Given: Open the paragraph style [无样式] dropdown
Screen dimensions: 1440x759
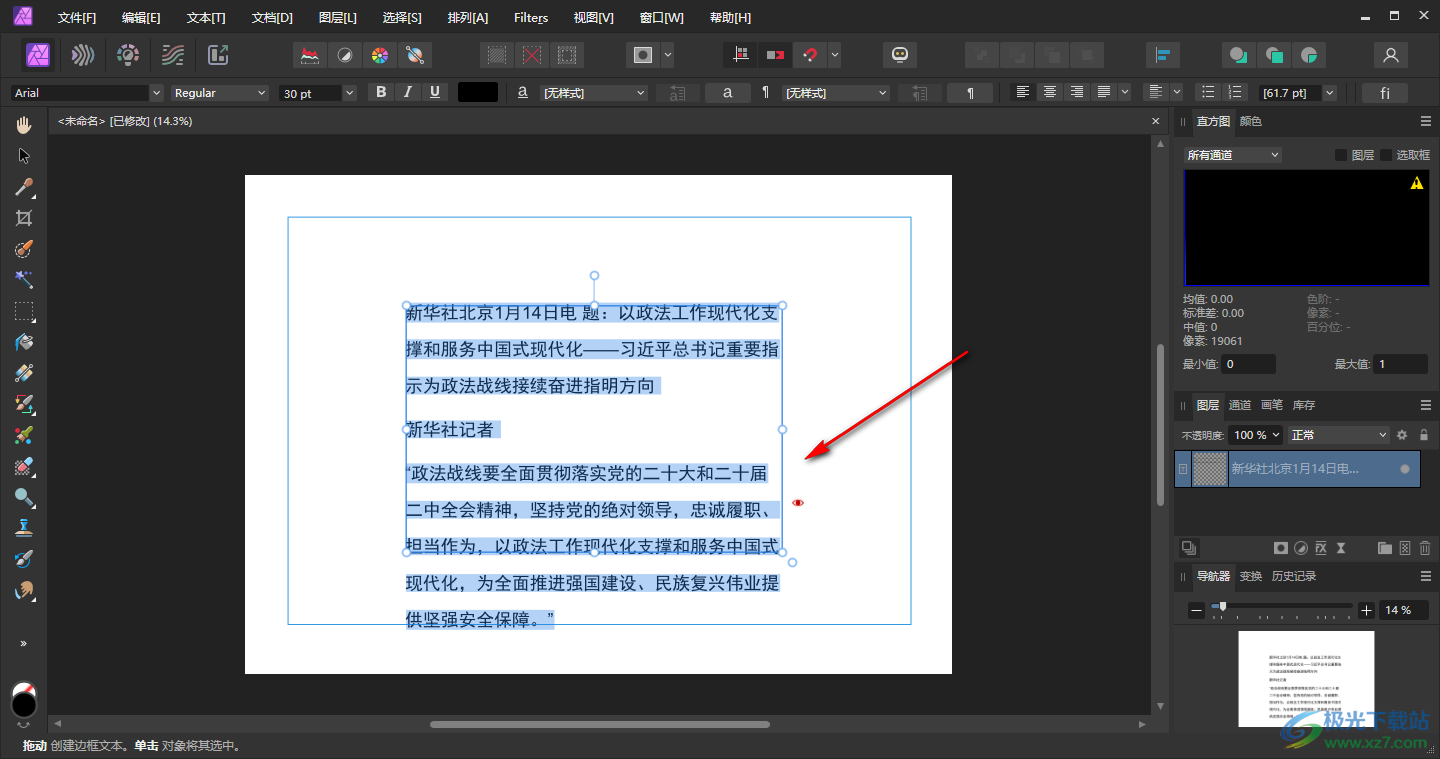Looking at the screenshot, I should click(x=837, y=93).
